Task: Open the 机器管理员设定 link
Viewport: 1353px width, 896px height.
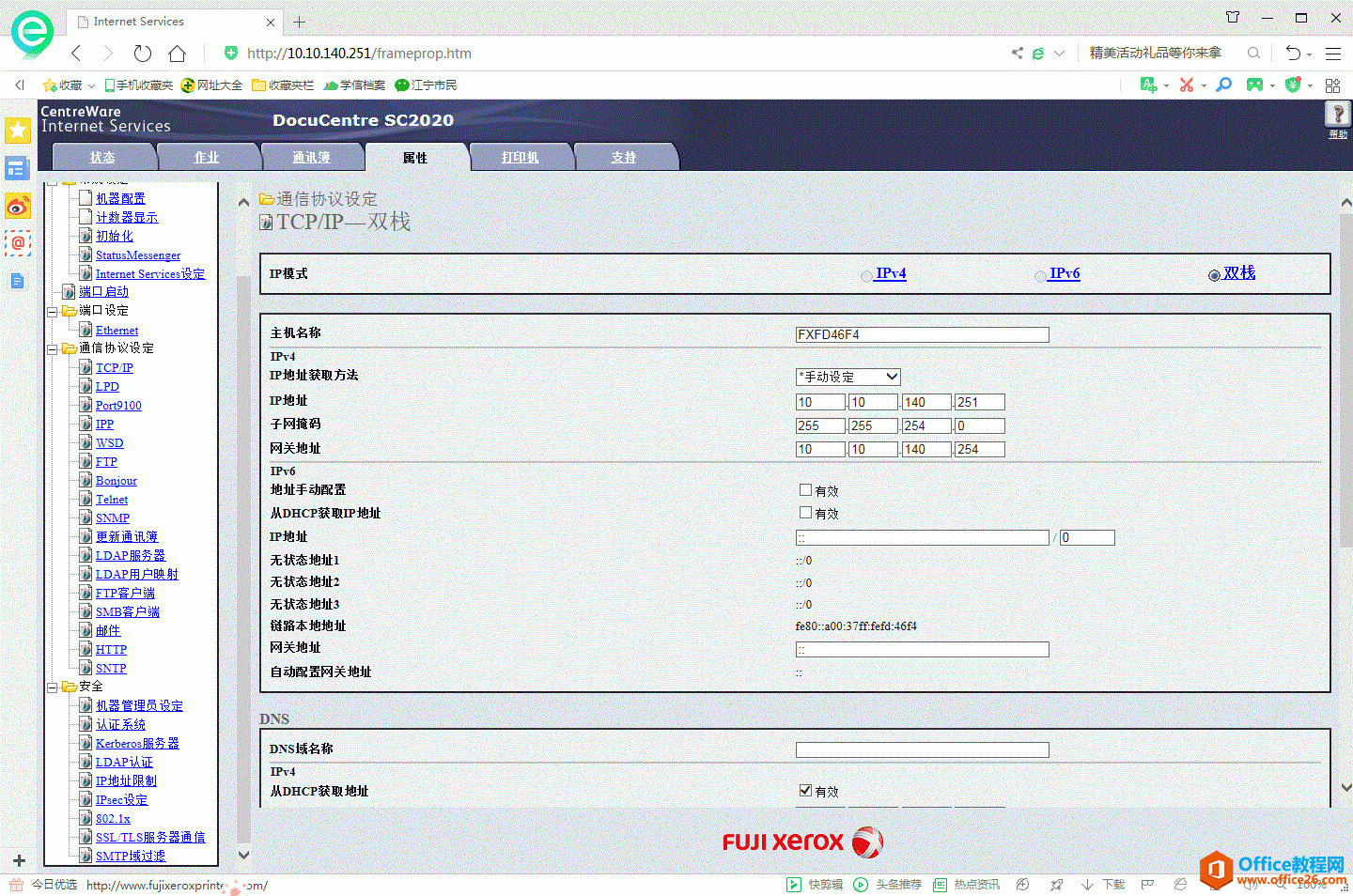Action: [139, 706]
